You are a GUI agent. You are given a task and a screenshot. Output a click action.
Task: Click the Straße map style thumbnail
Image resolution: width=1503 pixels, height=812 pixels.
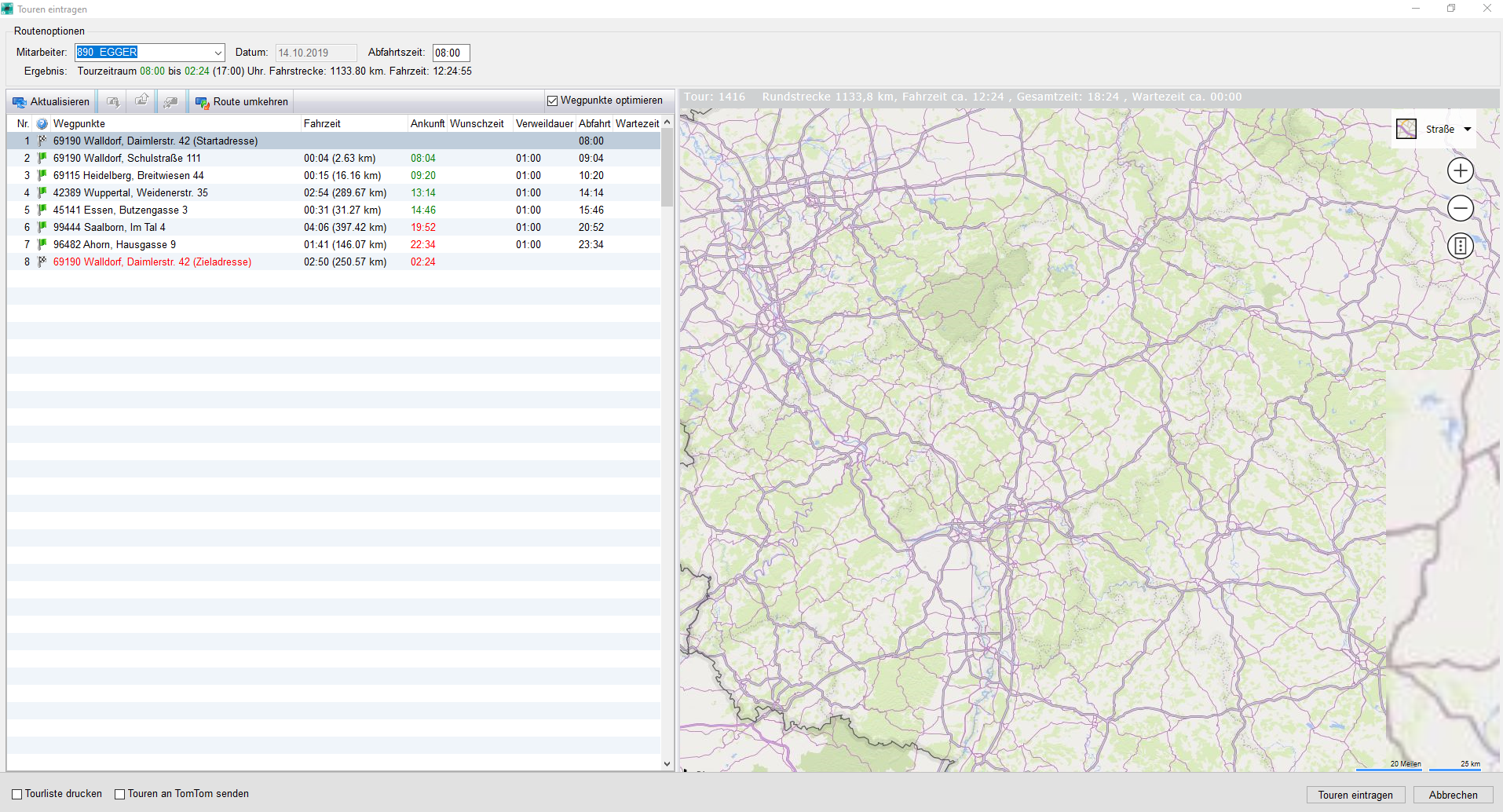click(x=1406, y=129)
